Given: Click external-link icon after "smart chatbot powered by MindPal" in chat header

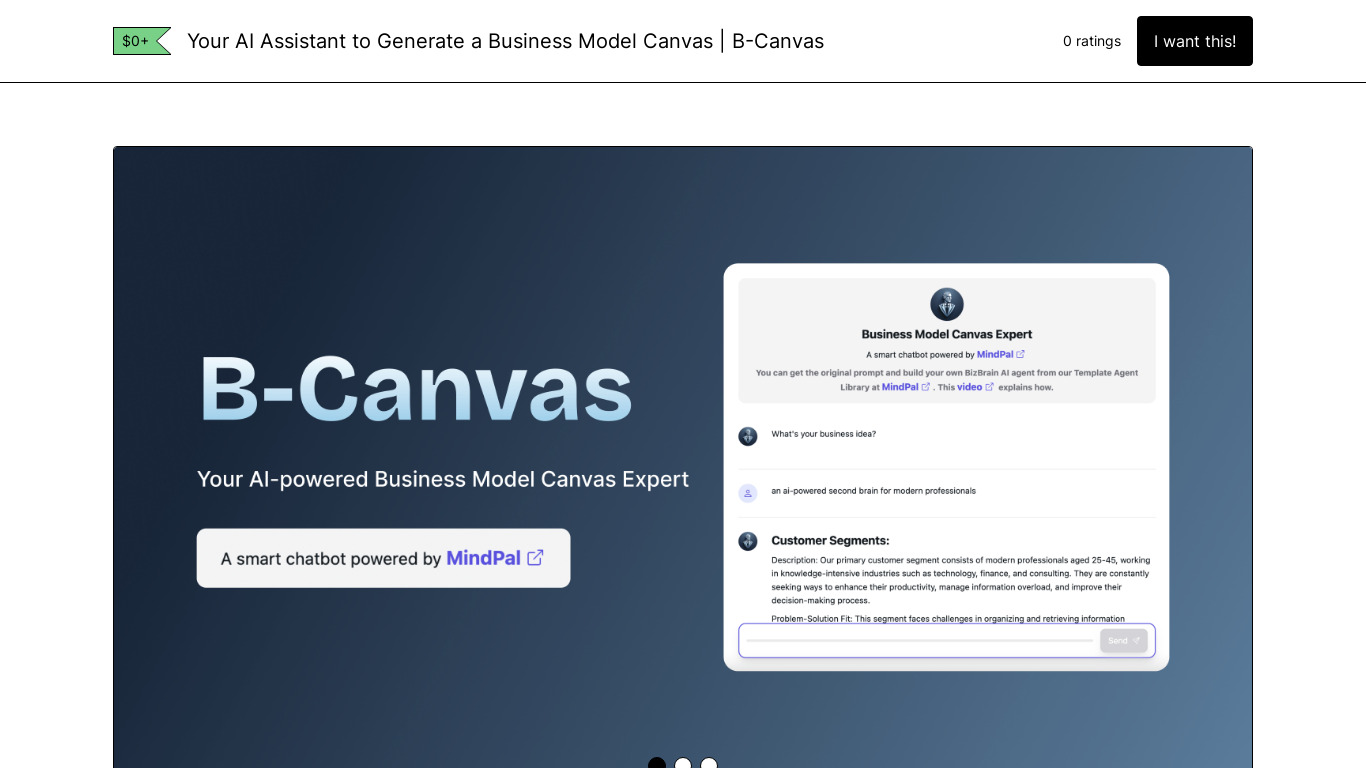Looking at the screenshot, I should [x=1021, y=354].
